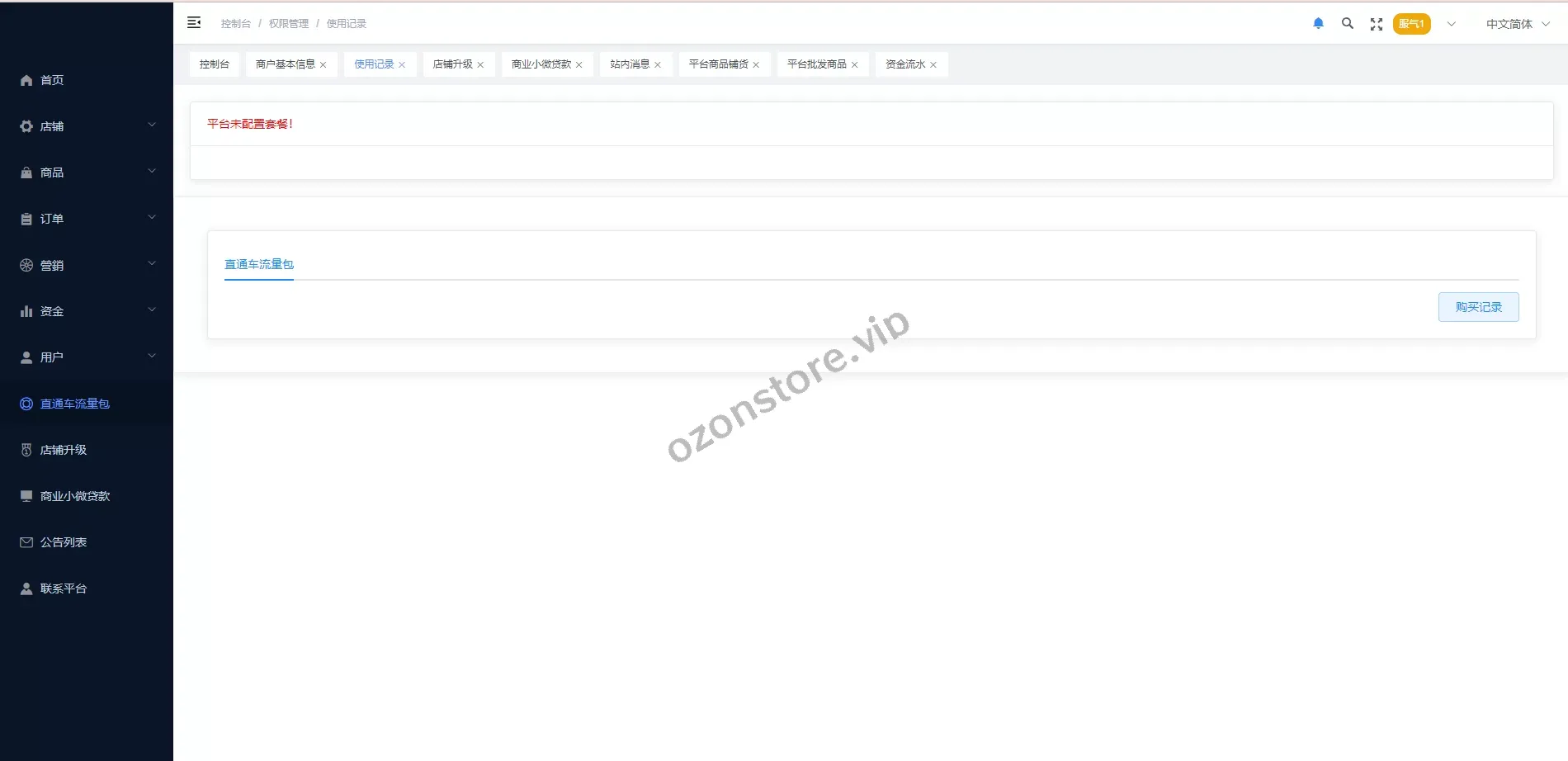Collapse the sidebar with the hamburger icon
This screenshot has height=761, width=1568.
point(194,23)
